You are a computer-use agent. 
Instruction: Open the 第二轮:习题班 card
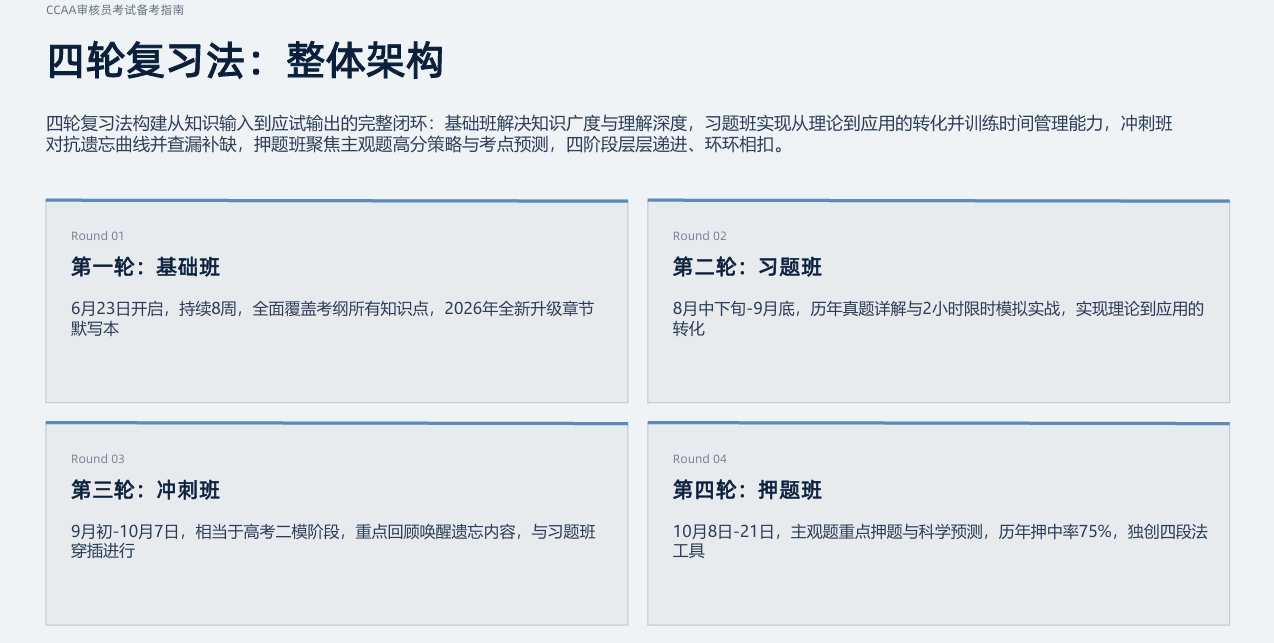(x=939, y=301)
